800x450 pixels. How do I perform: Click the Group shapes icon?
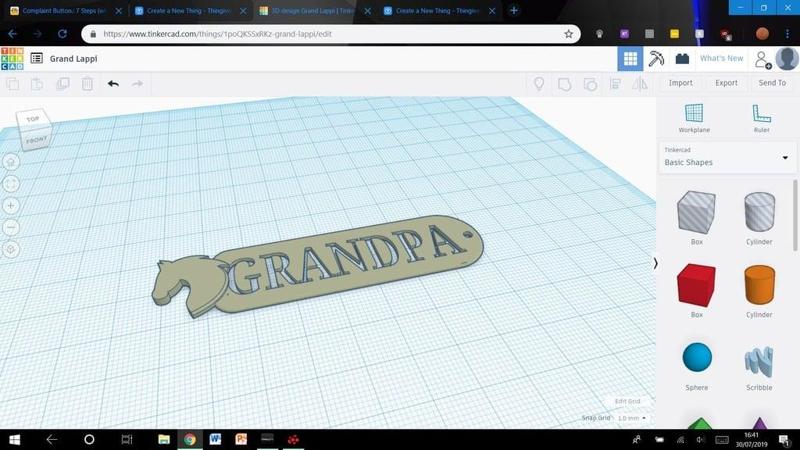click(x=564, y=84)
